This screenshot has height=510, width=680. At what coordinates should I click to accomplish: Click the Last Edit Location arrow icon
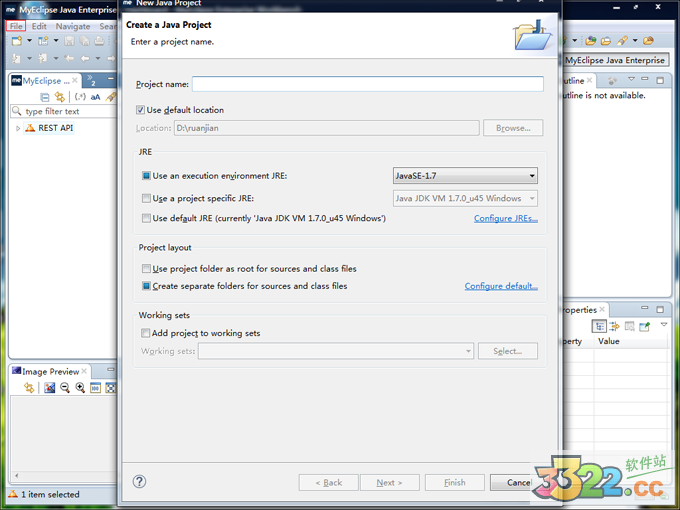click(69, 58)
